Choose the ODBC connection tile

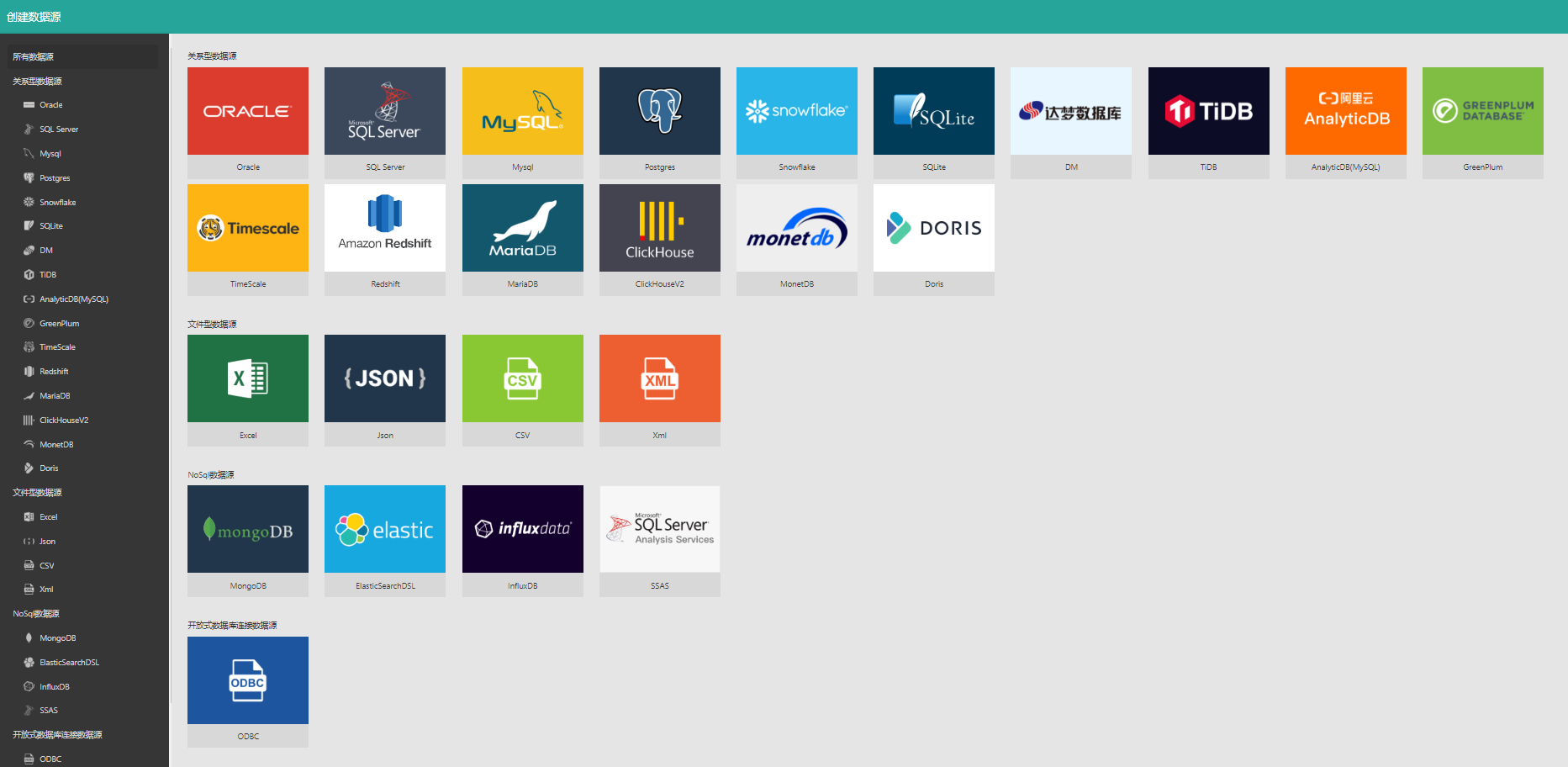point(248,692)
